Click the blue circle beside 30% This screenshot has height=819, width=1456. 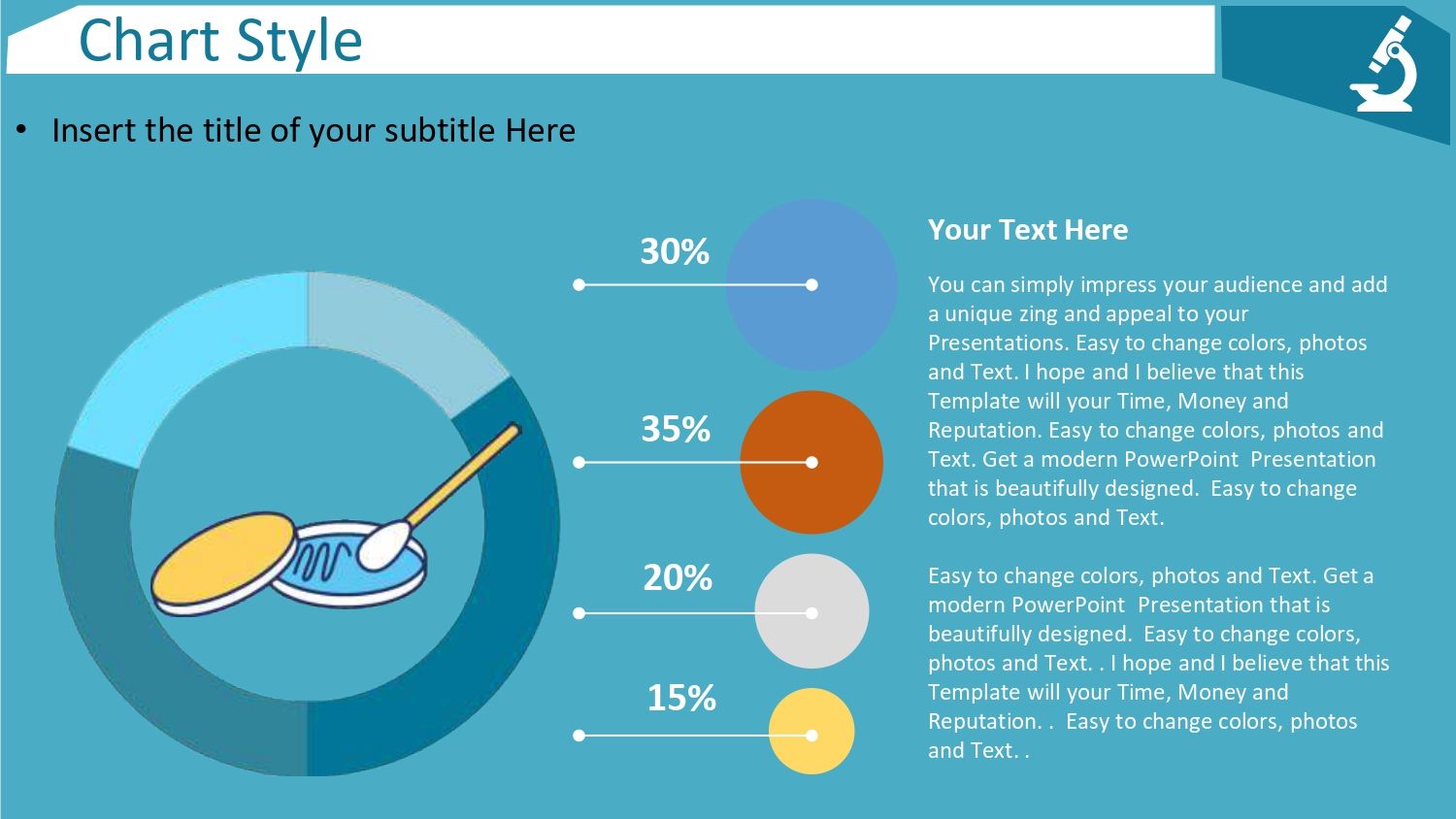click(x=811, y=284)
